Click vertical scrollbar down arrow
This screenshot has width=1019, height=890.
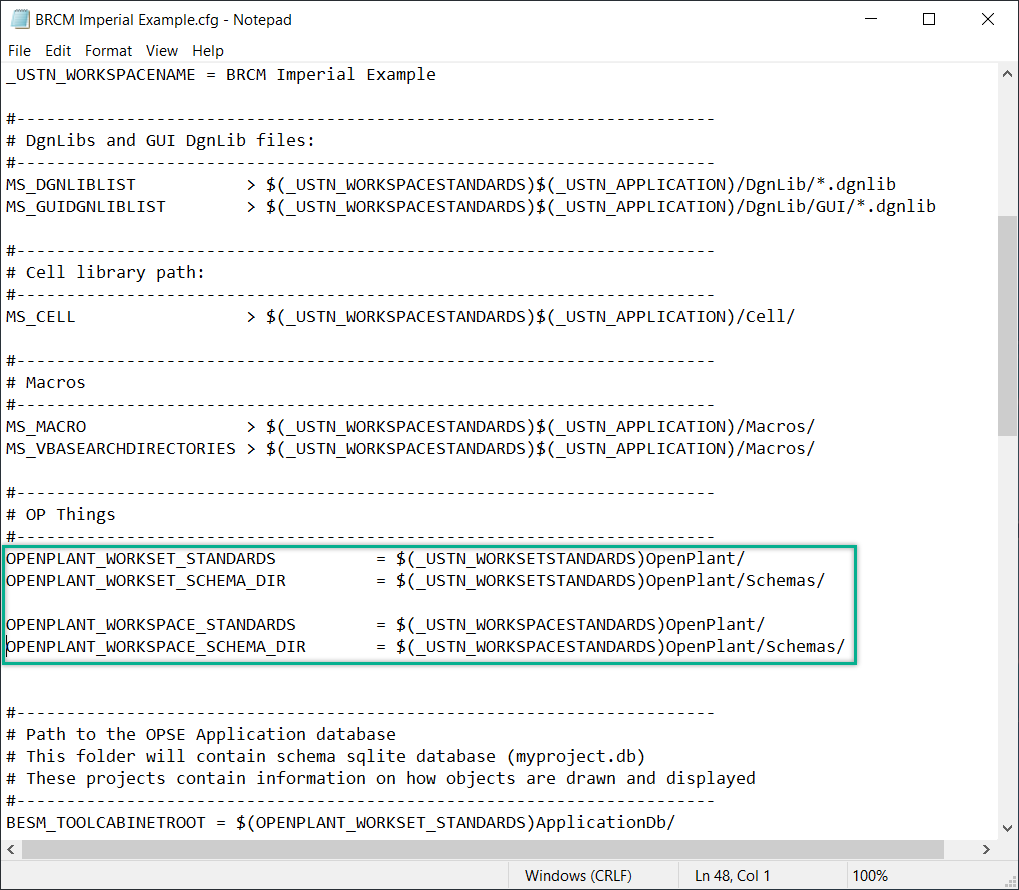[x=1007, y=828]
